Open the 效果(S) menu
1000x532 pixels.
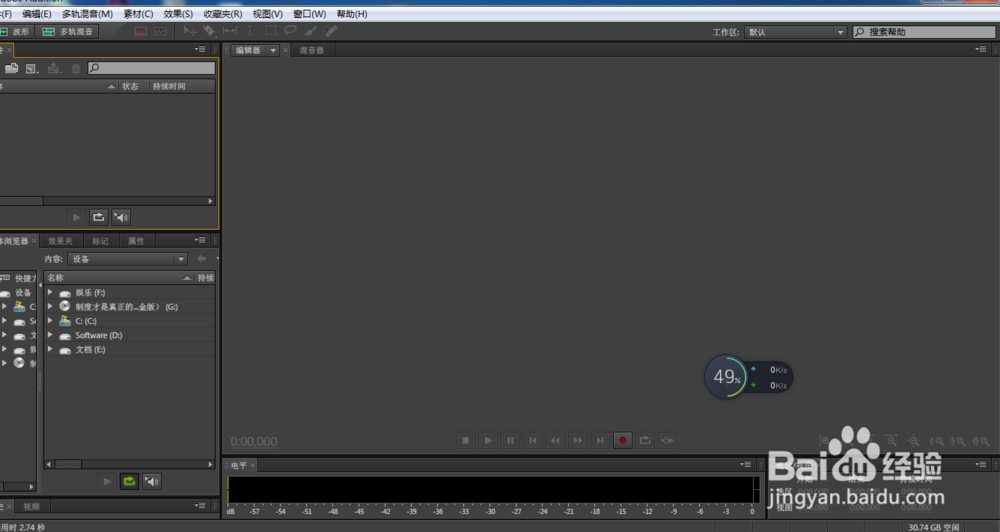click(x=178, y=13)
